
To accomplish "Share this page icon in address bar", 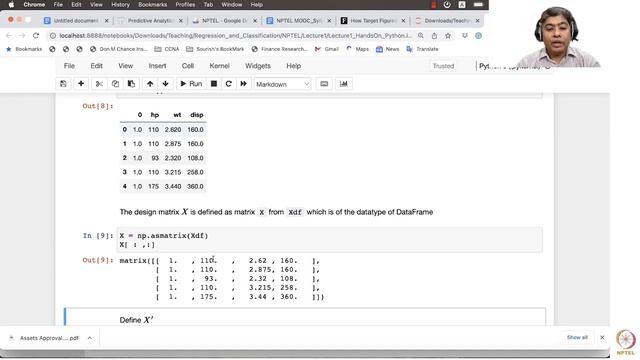I will point(434,36).
